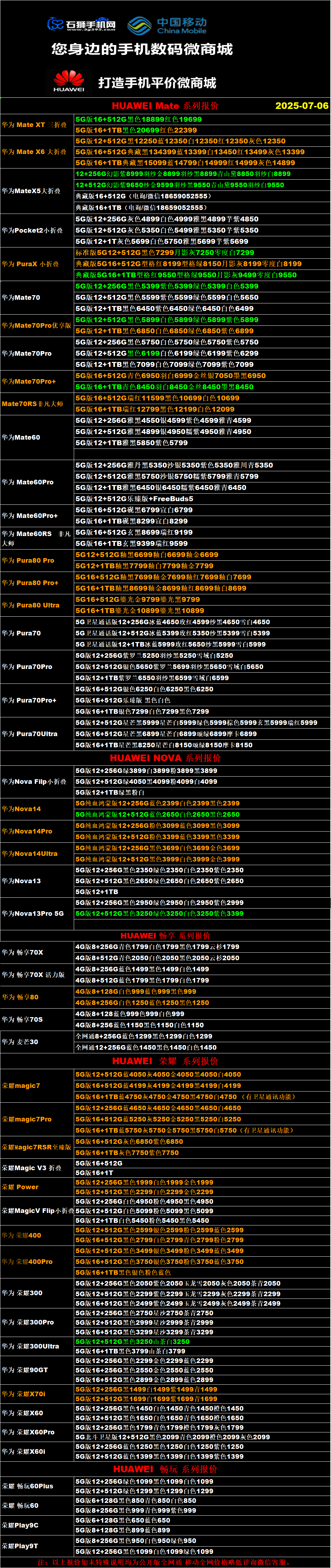Image resolution: width=331 pixels, height=1568 pixels.
Task: Select the 华为 Mate60Pro model cell
Action: [x=37, y=482]
